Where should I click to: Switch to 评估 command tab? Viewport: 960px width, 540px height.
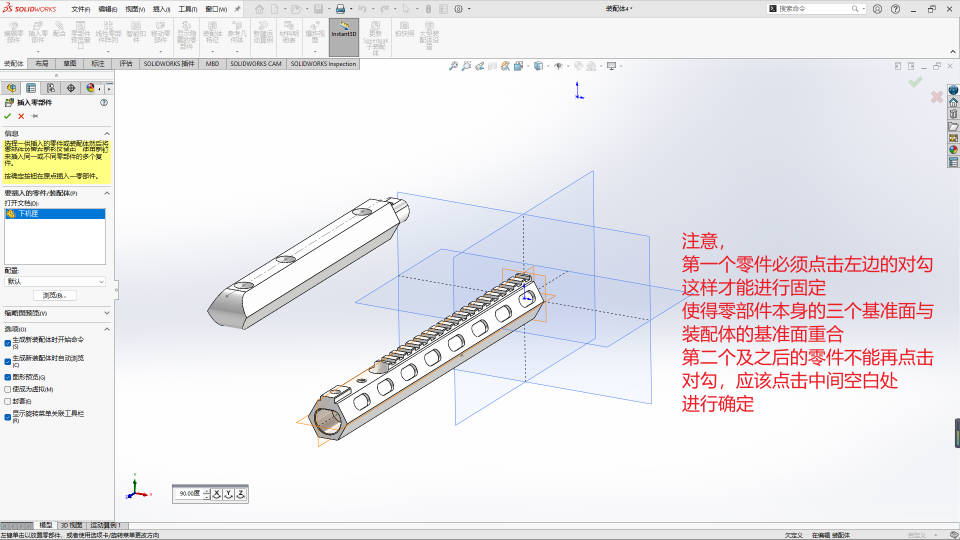tap(126, 64)
